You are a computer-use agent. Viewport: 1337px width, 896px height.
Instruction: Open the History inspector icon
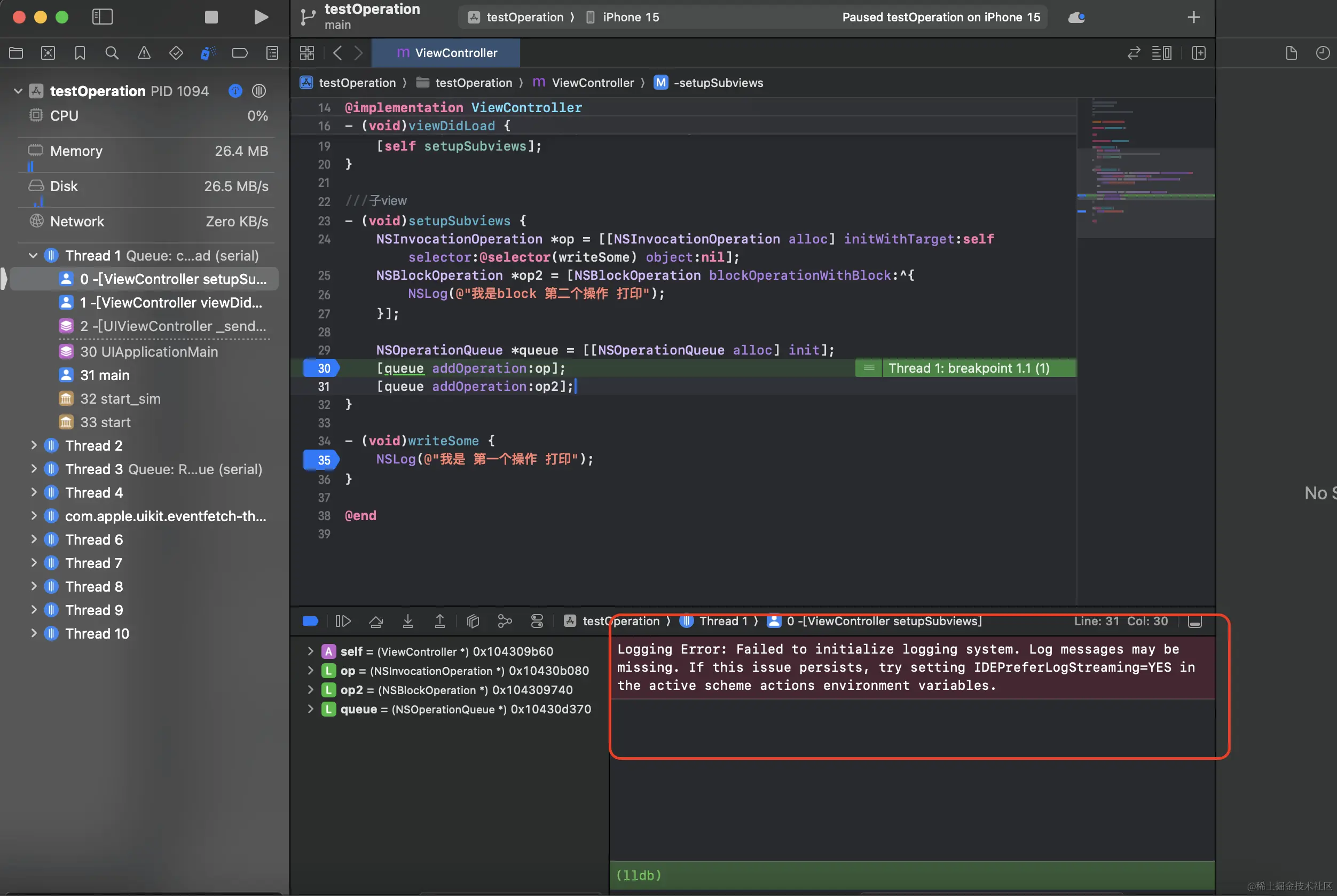pos(1323,53)
